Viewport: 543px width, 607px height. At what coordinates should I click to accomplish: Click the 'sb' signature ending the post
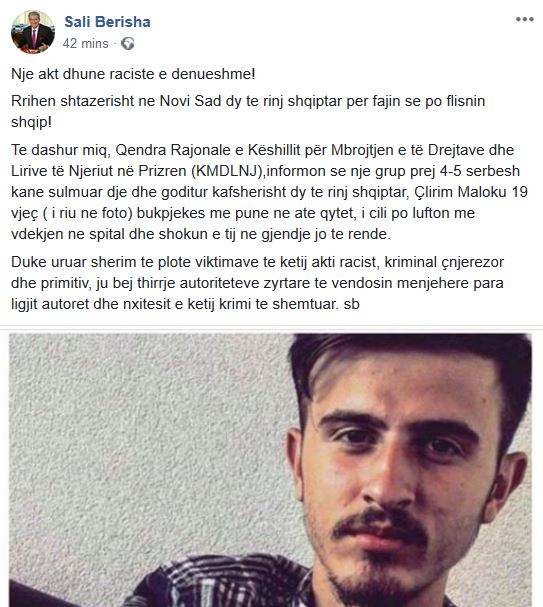(351, 304)
